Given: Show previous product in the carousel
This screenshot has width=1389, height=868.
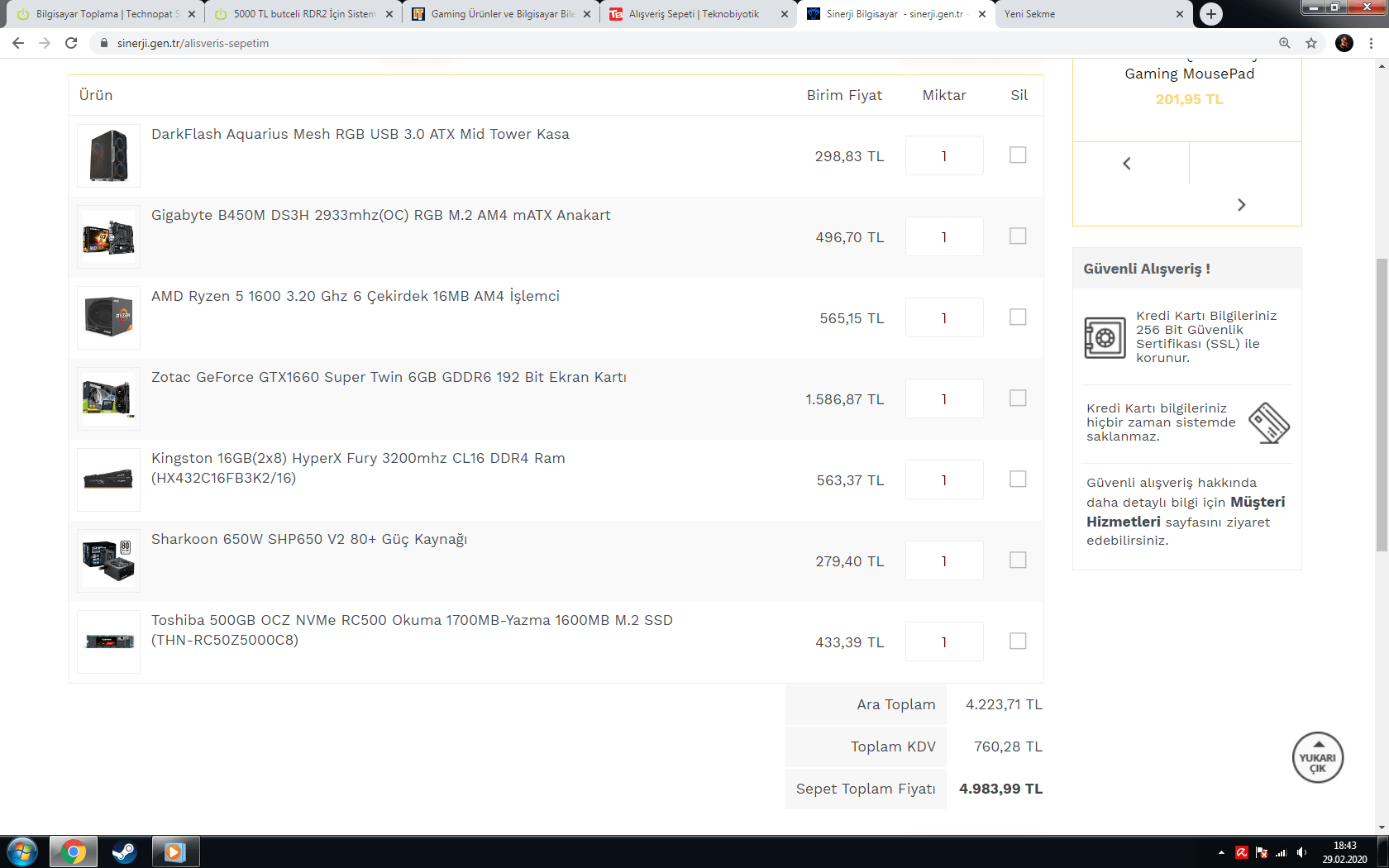Looking at the screenshot, I should click(1127, 164).
